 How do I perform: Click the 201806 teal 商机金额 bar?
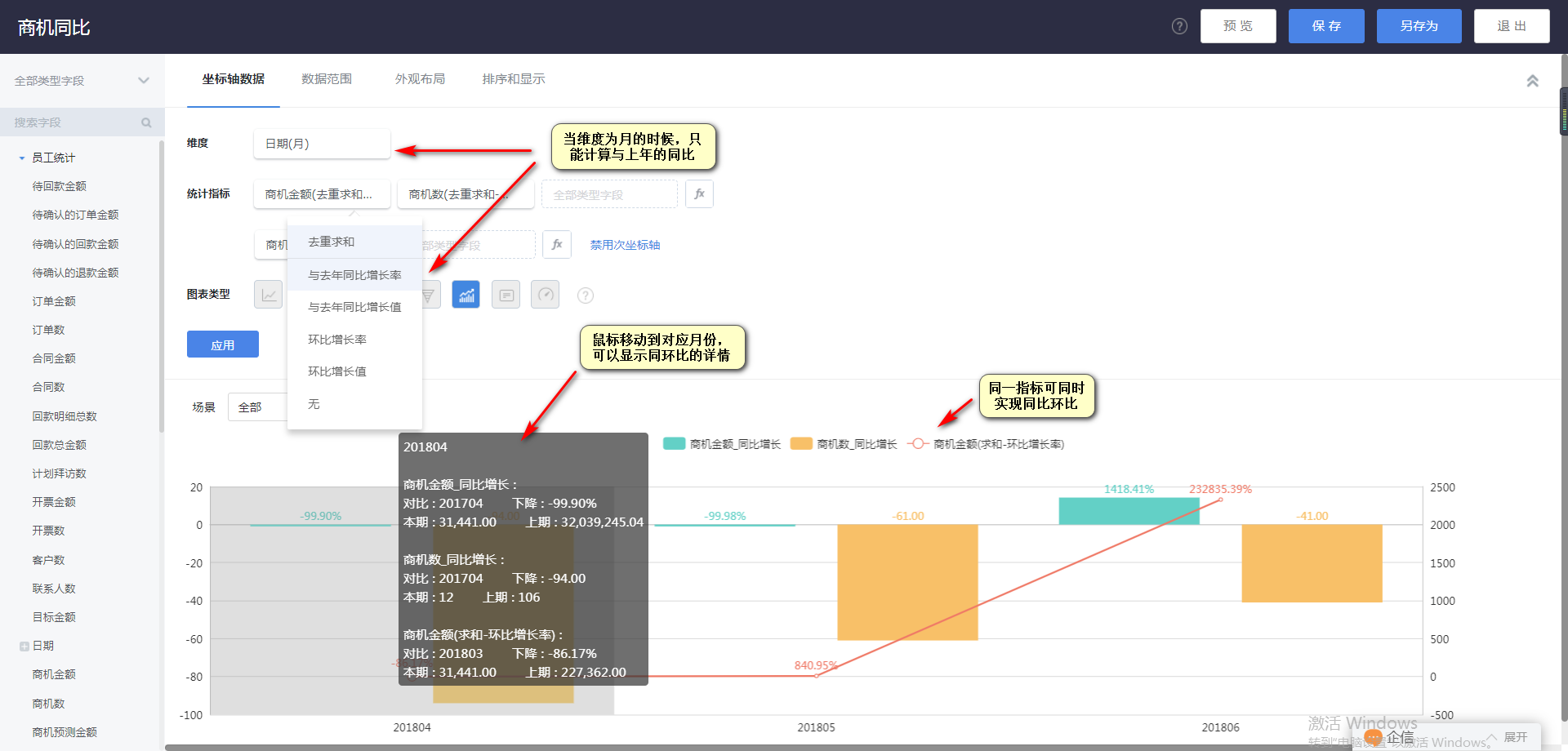(1129, 511)
